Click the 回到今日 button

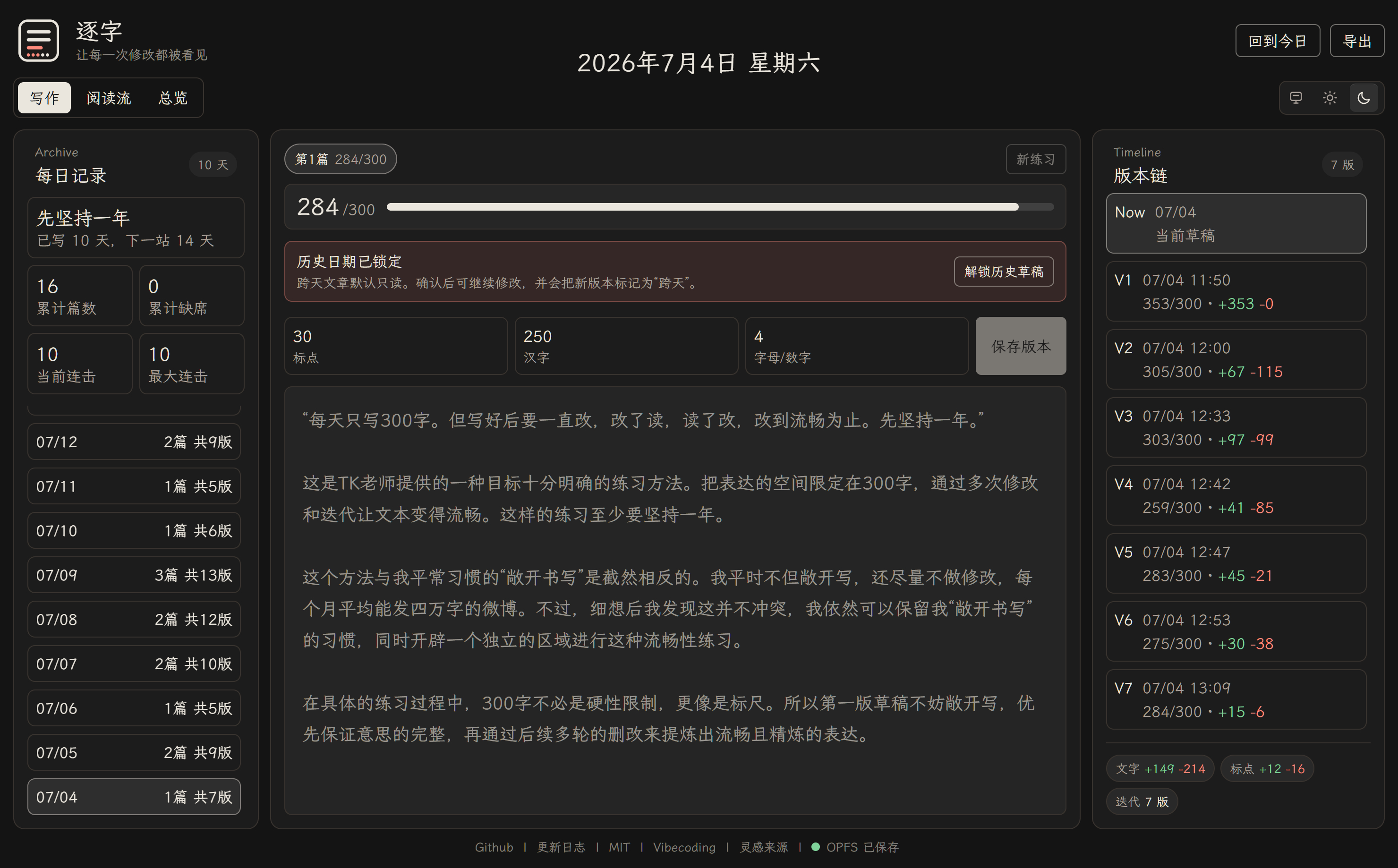pyautogui.click(x=1278, y=41)
